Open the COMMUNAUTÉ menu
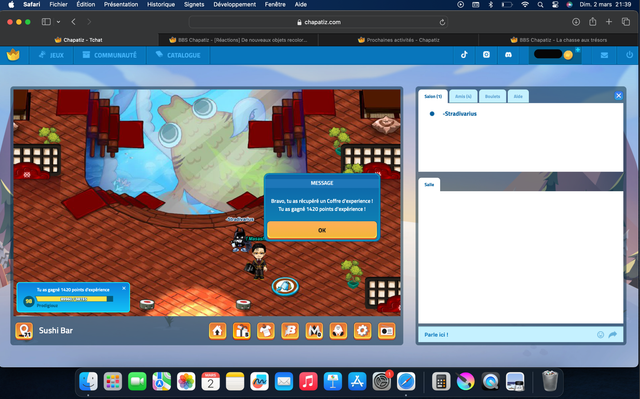This screenshot has height=399, width=640. coord(109,55)
